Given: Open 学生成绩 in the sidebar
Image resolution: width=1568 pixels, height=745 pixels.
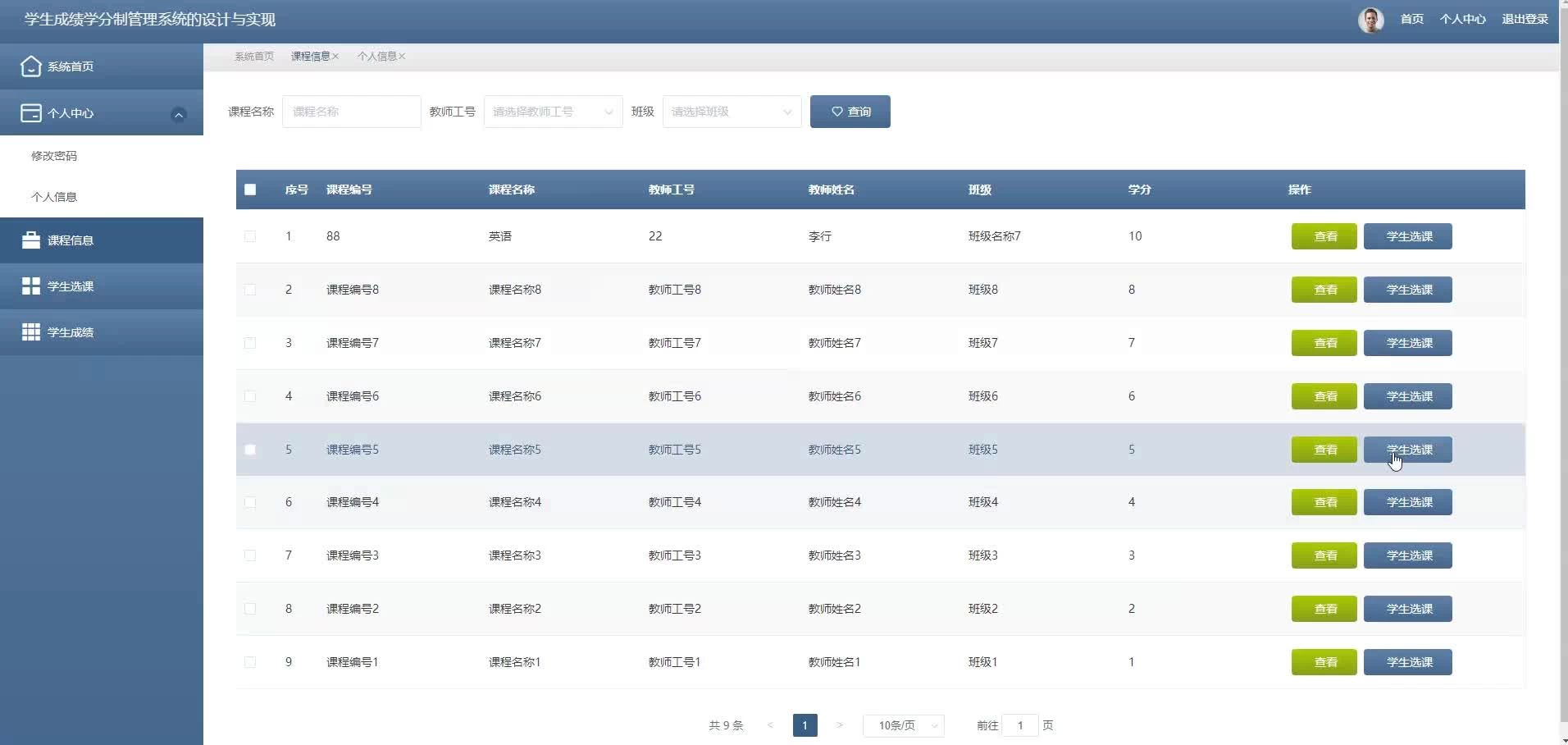Looking at the screenshot, I should 102,332.
